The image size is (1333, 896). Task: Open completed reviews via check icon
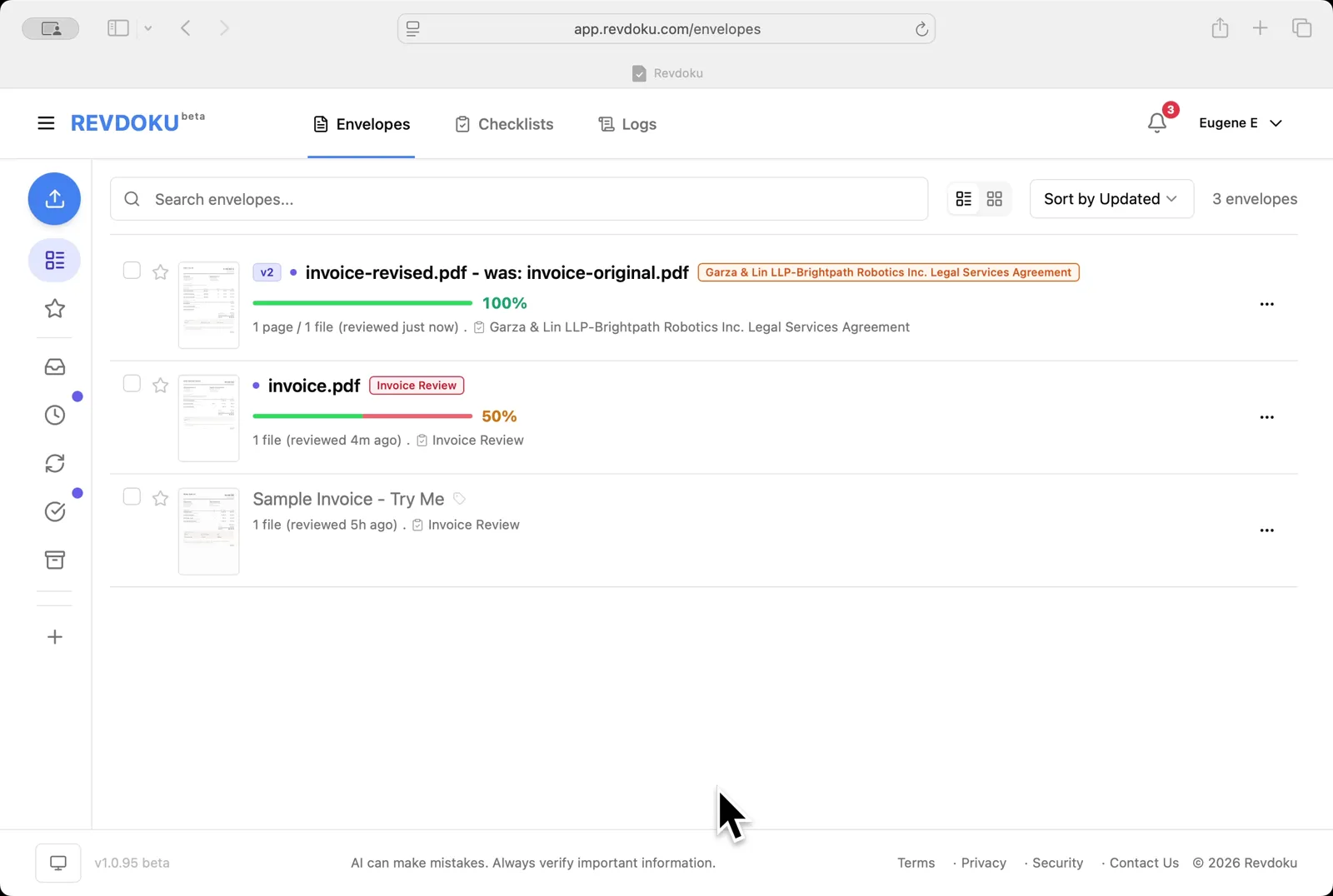point(54,511)
